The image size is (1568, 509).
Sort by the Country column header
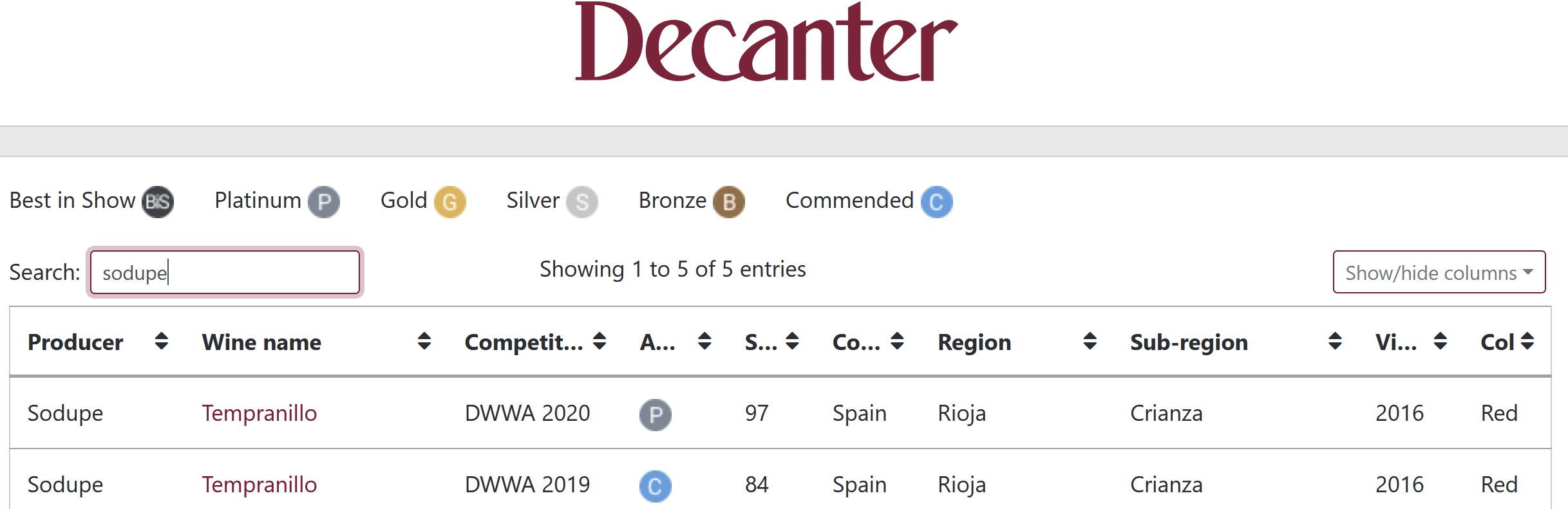856,342
